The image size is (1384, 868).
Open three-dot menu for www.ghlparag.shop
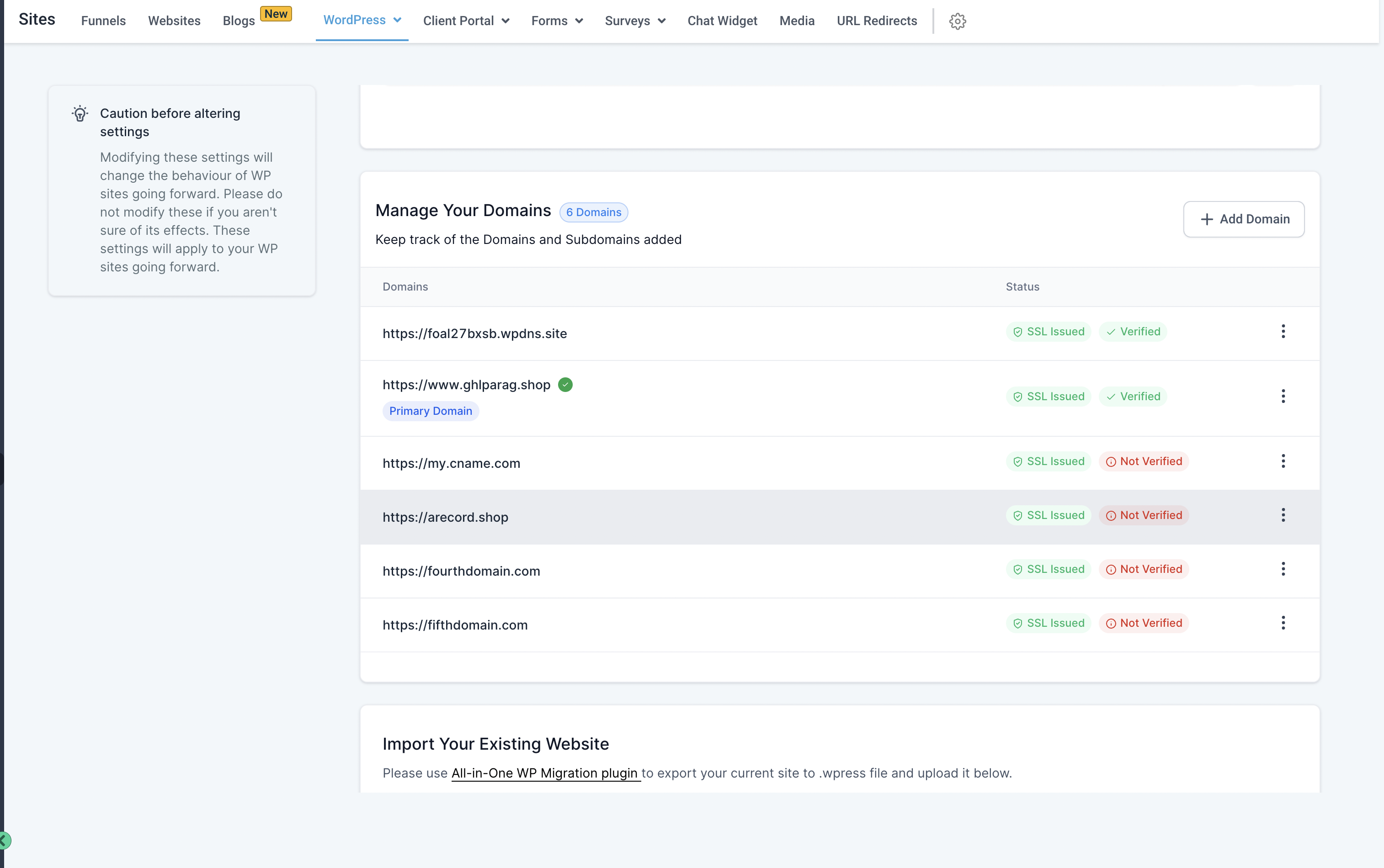pyautogui.click(x=1283, y=396)
